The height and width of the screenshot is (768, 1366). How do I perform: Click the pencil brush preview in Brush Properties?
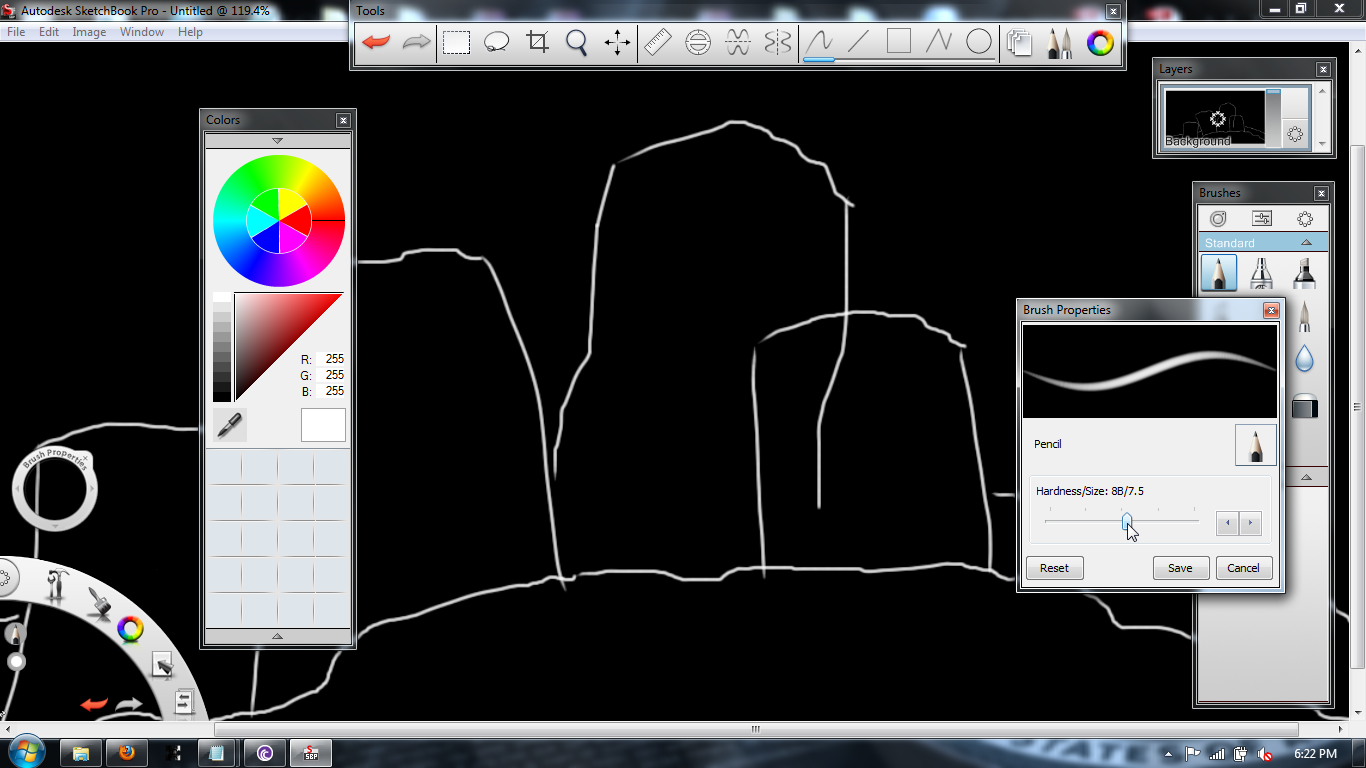pyautogui.click(x=1256, y=445)
